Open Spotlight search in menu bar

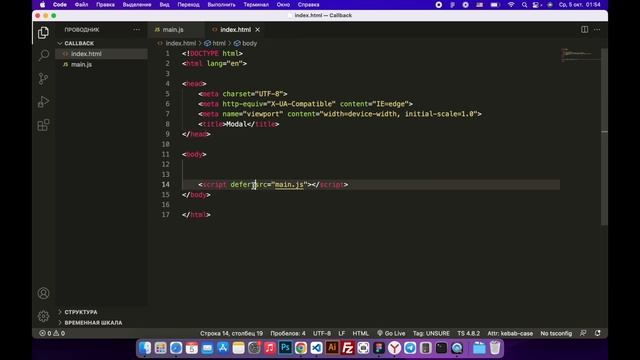pos(524,5)
